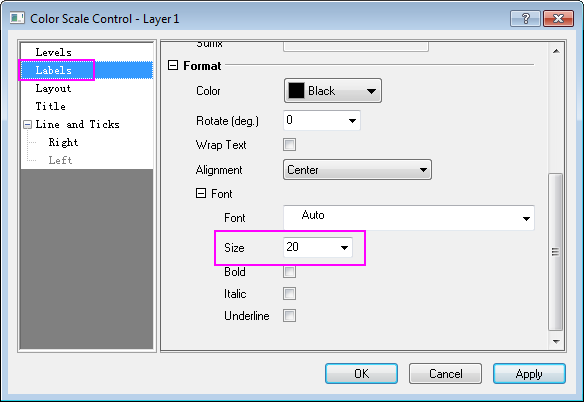Click the help question mark button
This screenshot has height=402, width=584.
pyautogui.click(x=525, y=18)
